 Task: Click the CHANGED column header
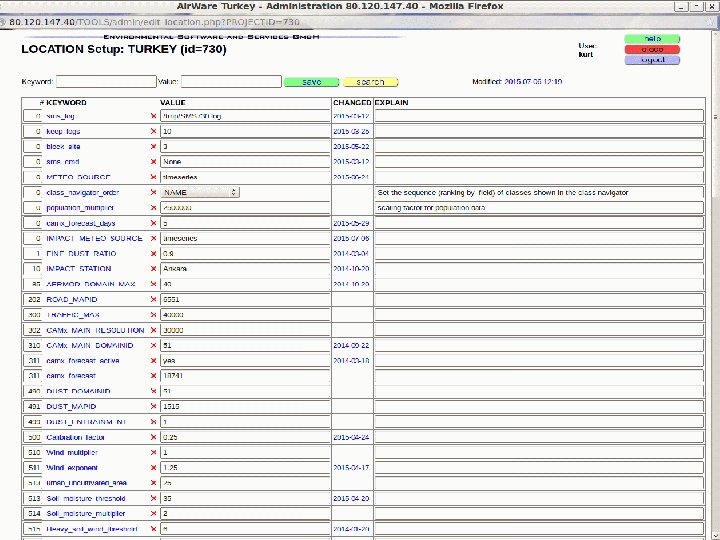point(352,102)
